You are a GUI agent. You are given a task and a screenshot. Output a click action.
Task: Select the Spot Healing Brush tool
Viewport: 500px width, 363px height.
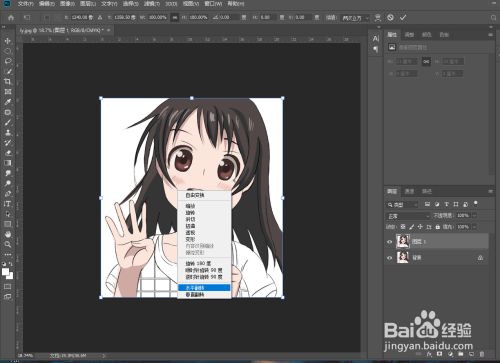(8, 112)
